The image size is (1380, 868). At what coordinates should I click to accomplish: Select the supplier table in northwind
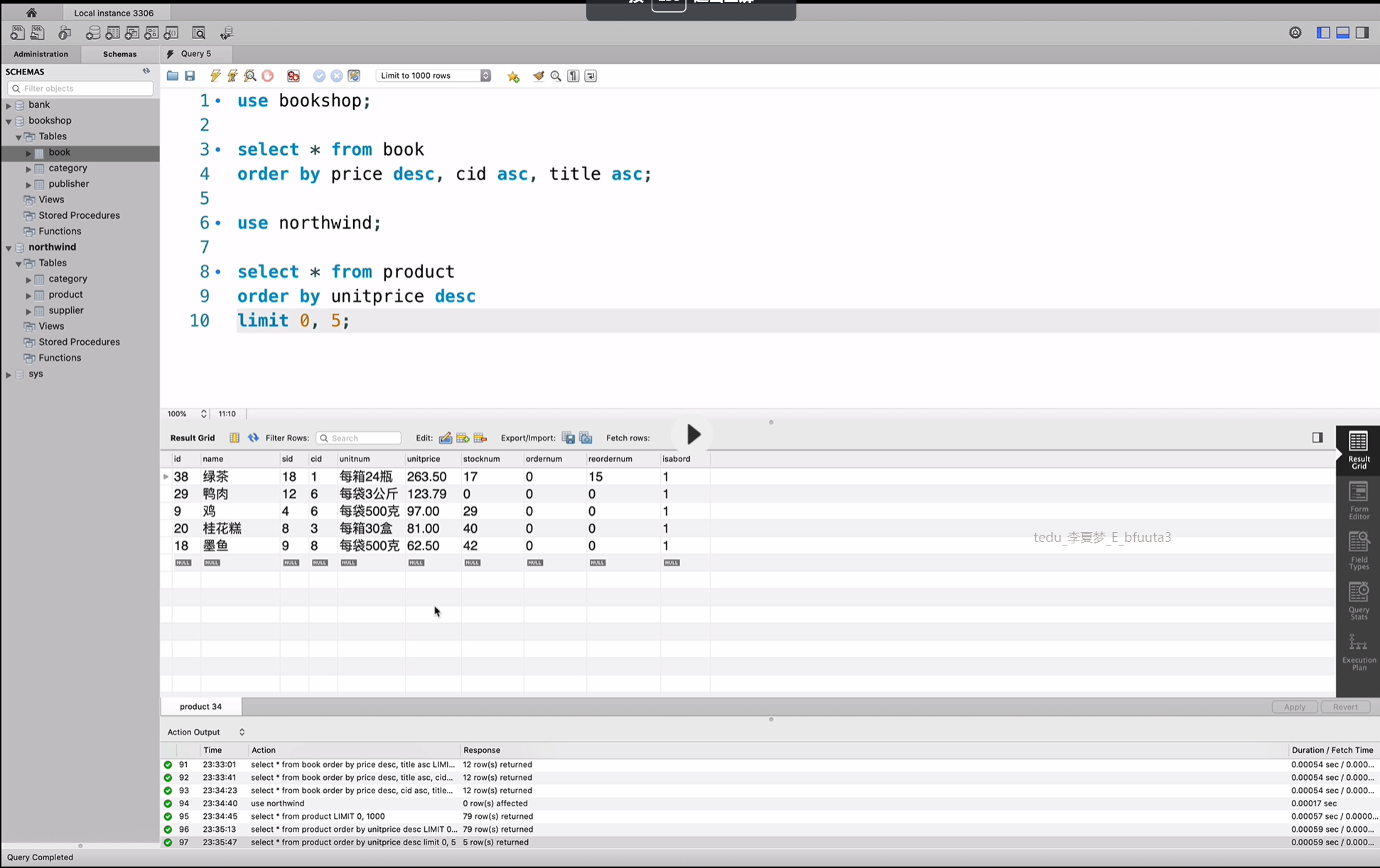[66, 310]
